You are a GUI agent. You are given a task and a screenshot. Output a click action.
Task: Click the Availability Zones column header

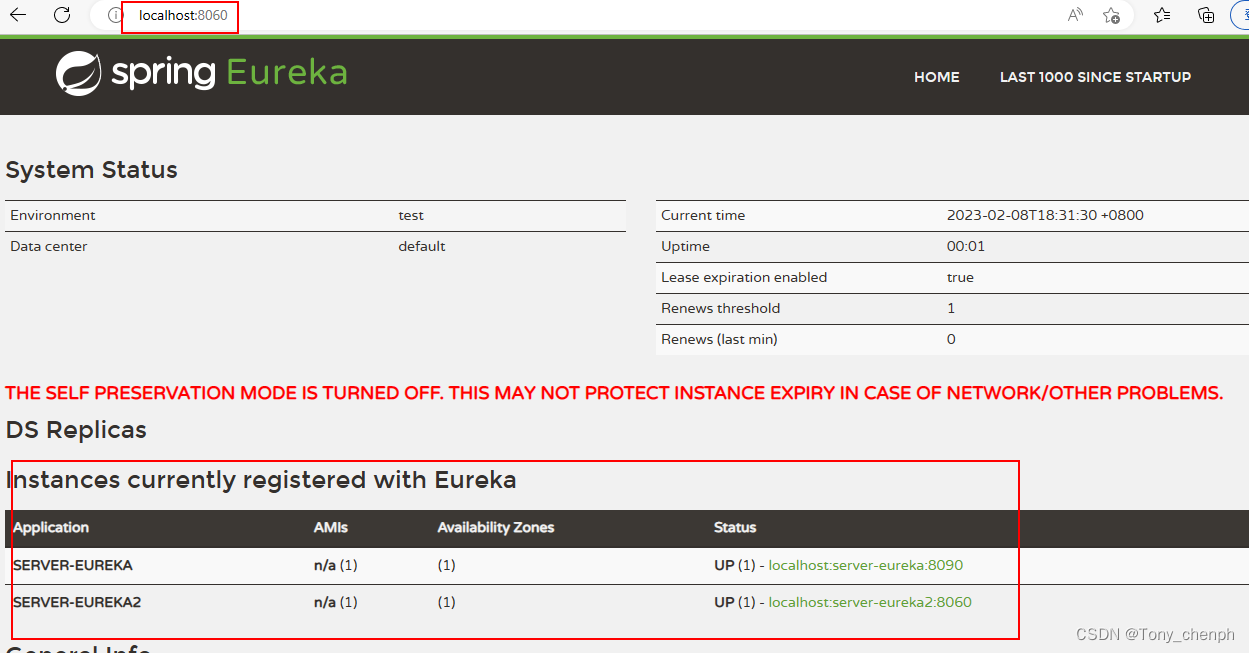pos(495,527)
